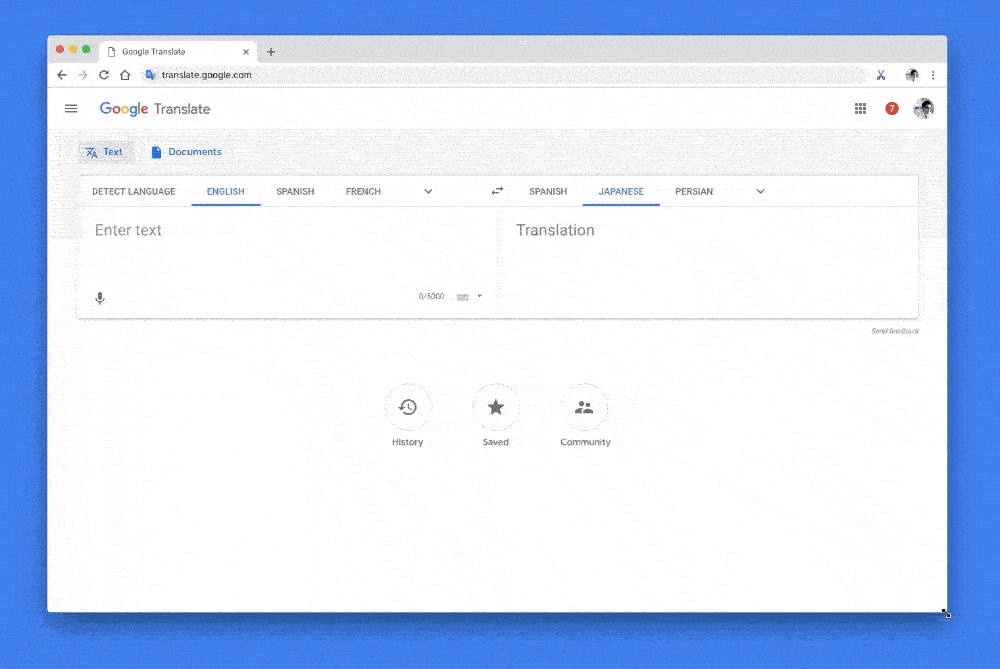Viewport: 1000px width, 669px height.
Task: Open History of translations
Action: (408, 407)
